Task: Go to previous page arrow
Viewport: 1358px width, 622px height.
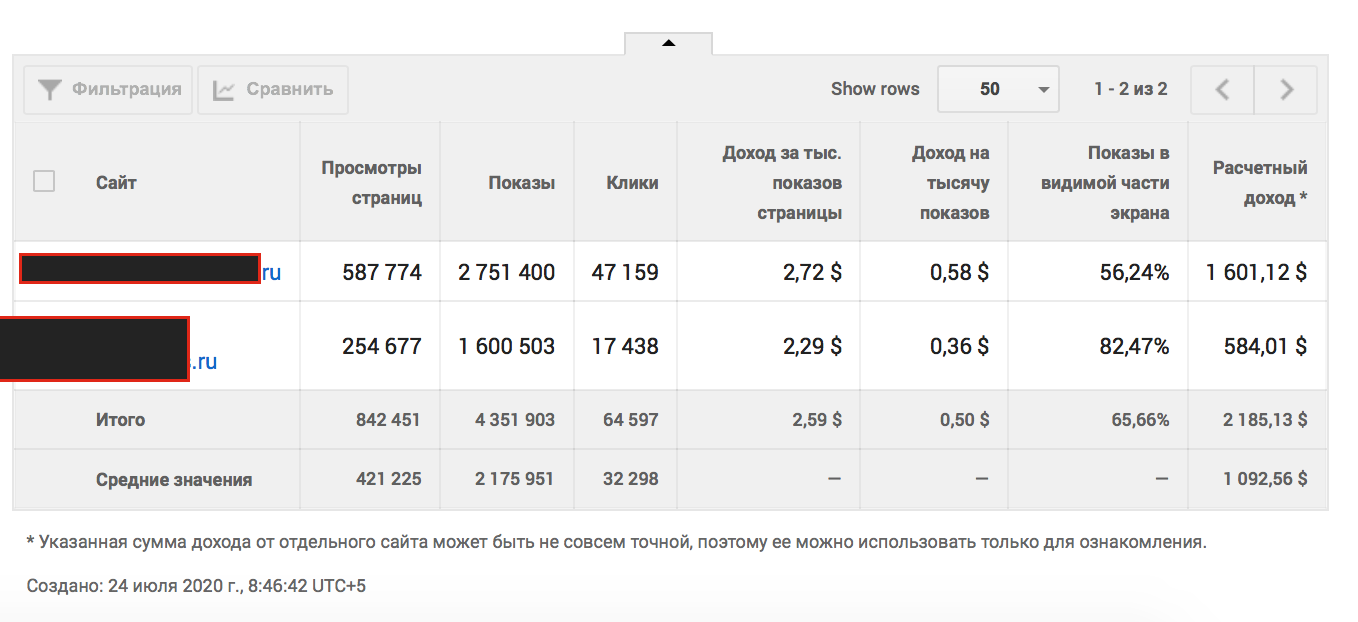Action: [1222, 90]
